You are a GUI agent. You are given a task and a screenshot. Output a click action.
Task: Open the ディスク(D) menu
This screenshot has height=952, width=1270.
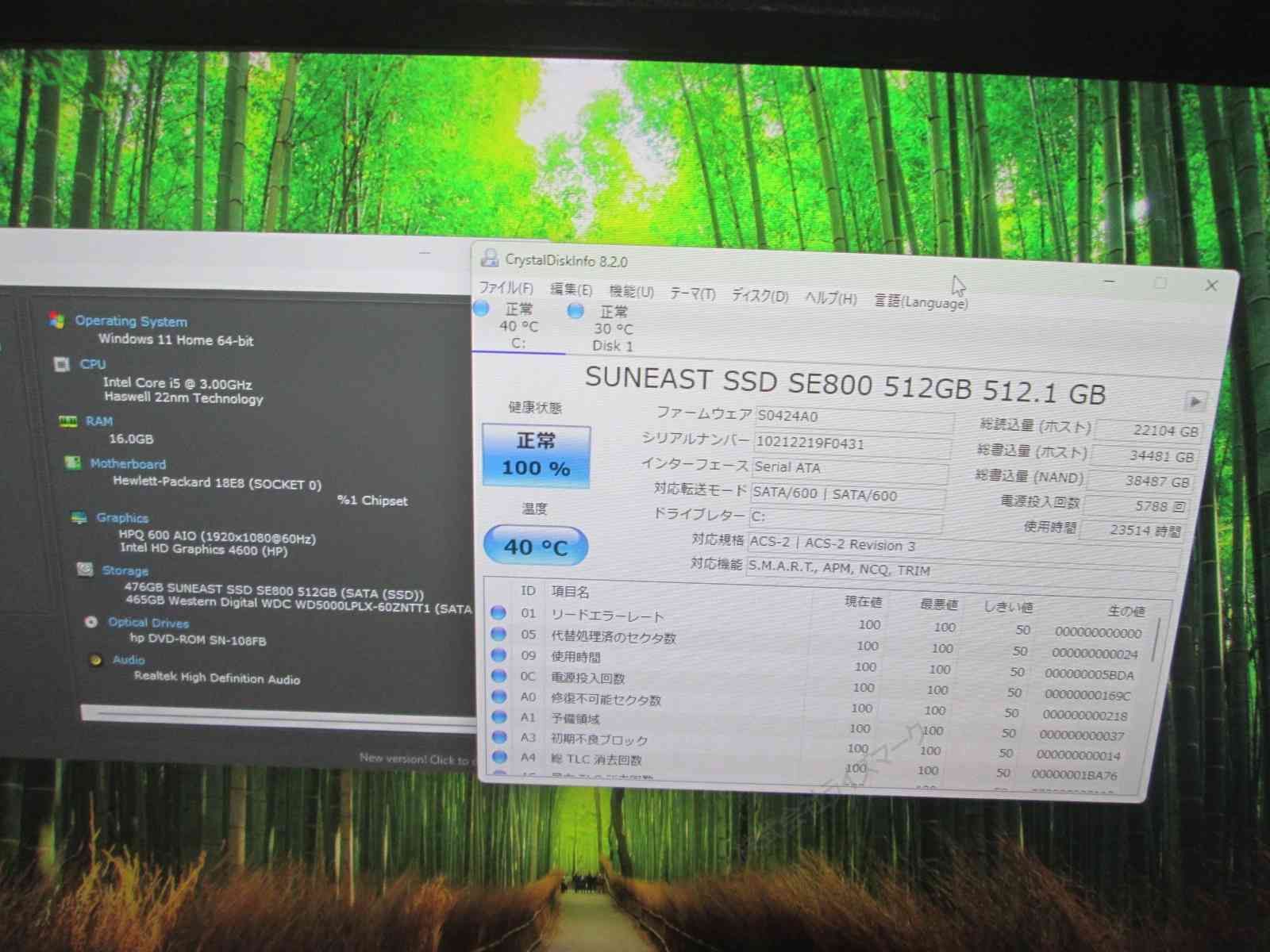[760, 296]
